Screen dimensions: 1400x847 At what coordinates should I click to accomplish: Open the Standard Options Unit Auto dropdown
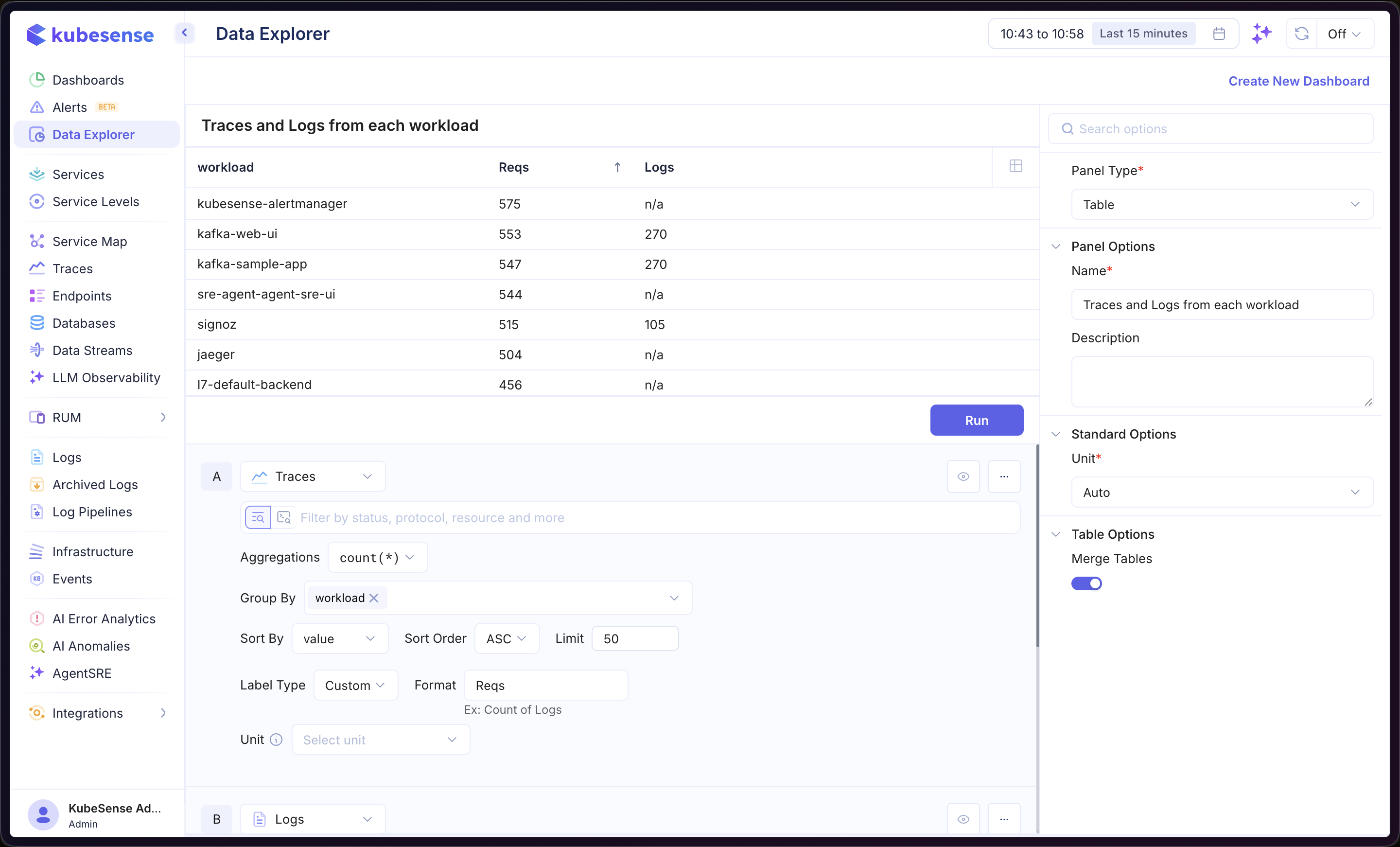(x=1222, y=492)
